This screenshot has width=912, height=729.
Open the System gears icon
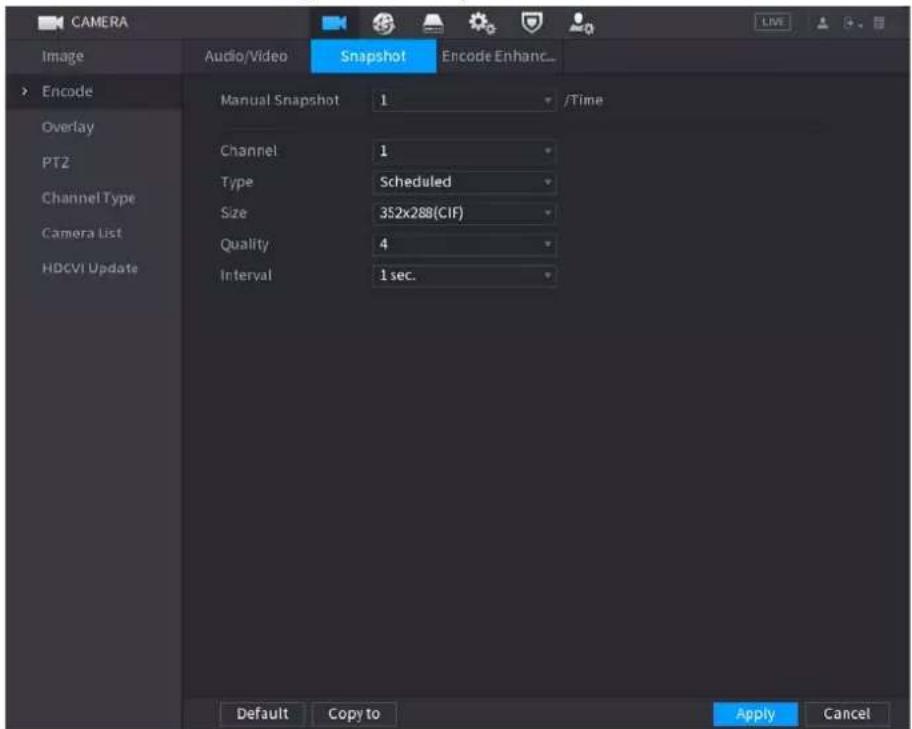click(482, 23)
